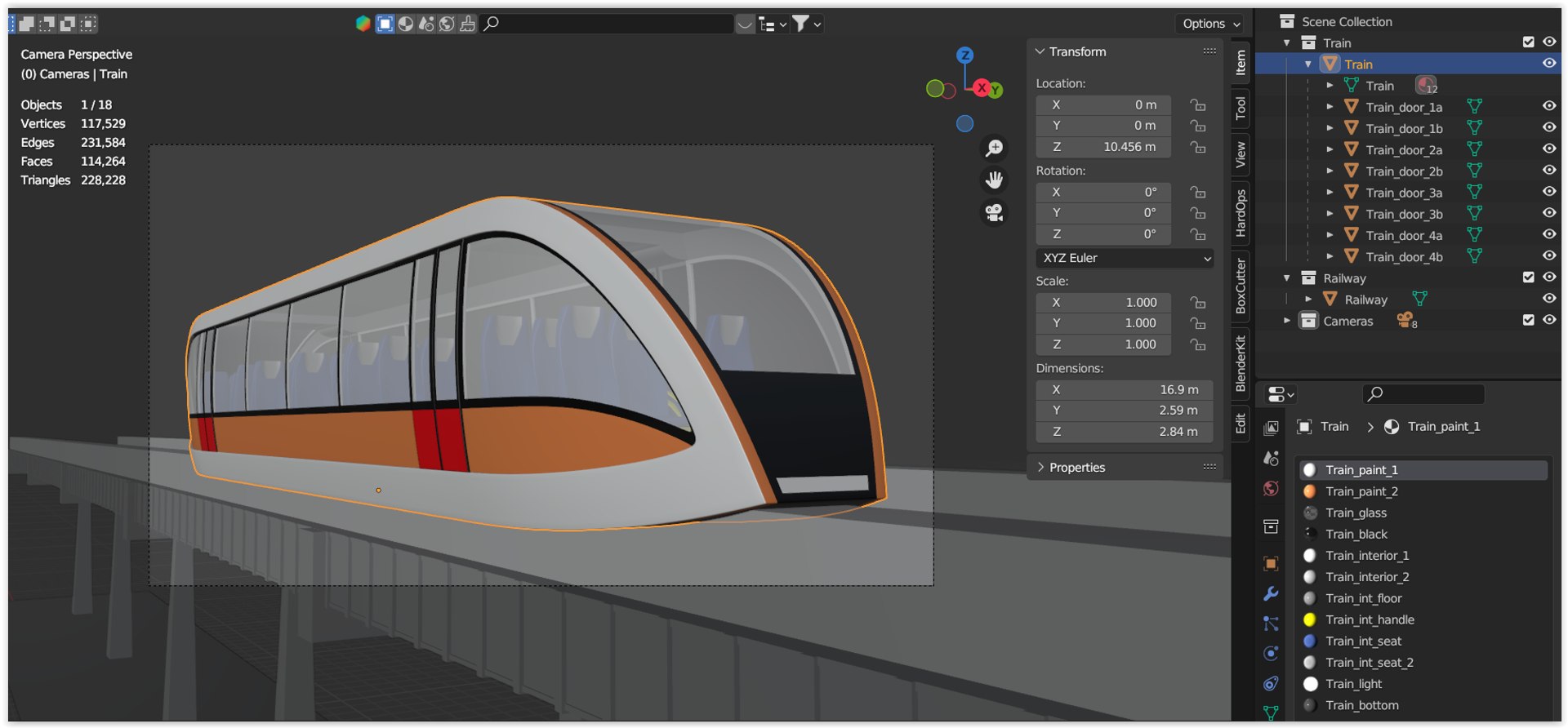Click the zoom magnifier icon in viewport
Viewport: 1568px width, 728px height.
pyautogui.click(x=994, y=149)
